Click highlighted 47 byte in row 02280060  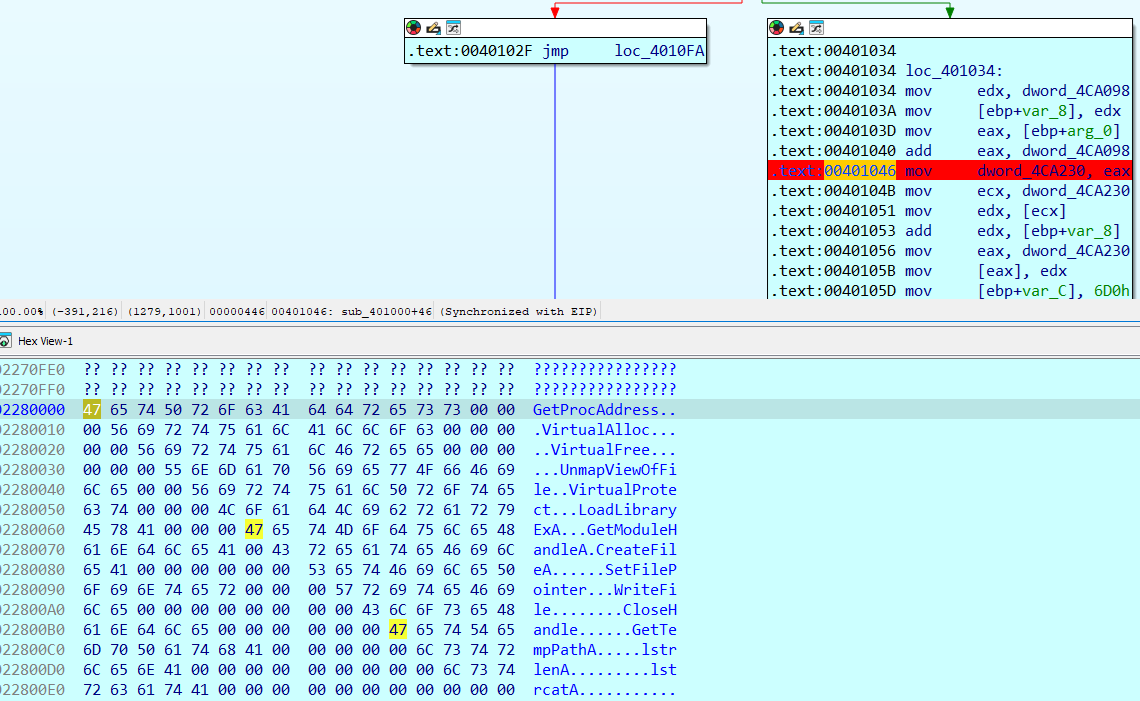[x=254, y=530]
